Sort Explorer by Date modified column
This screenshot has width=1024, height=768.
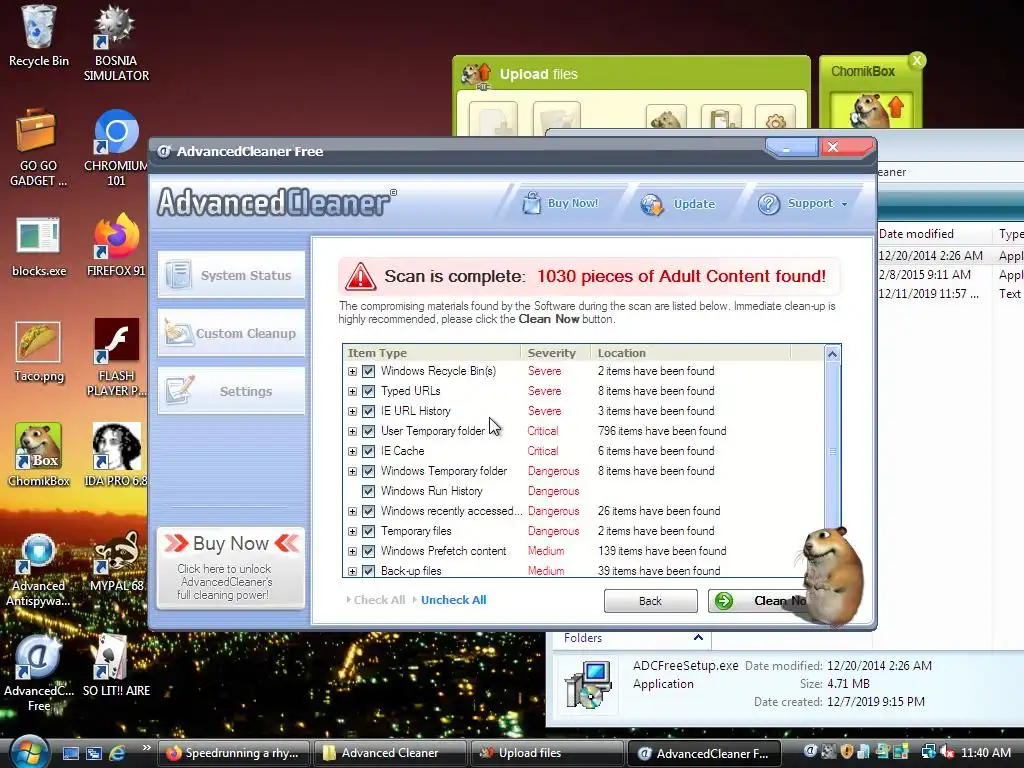(x=934, y=234)
